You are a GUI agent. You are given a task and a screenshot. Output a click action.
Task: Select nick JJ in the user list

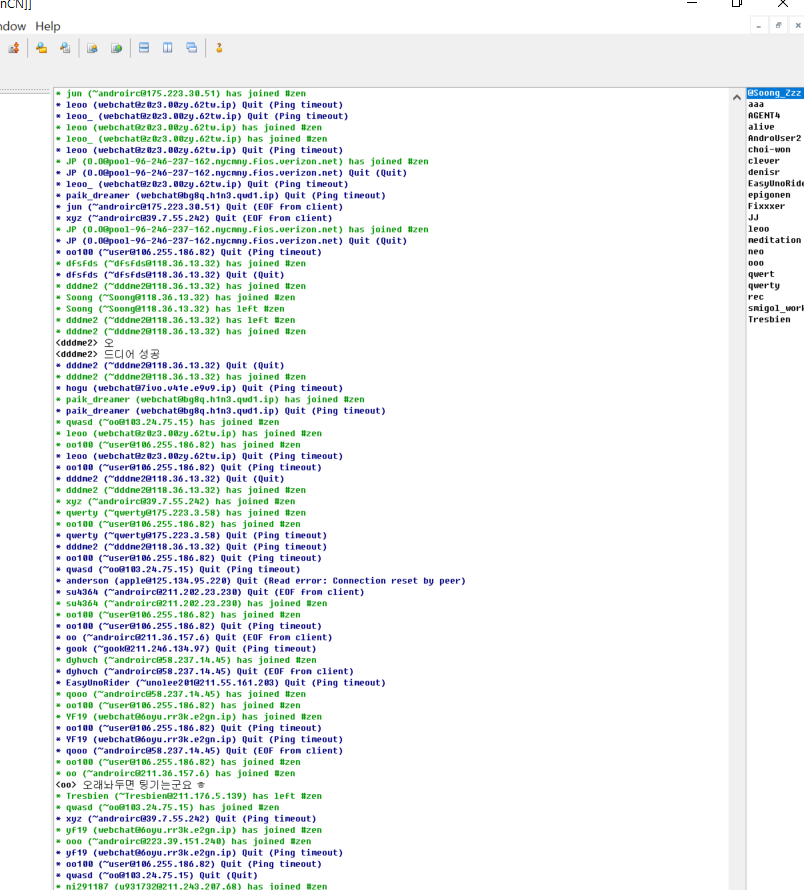click(x=753, y=217)
